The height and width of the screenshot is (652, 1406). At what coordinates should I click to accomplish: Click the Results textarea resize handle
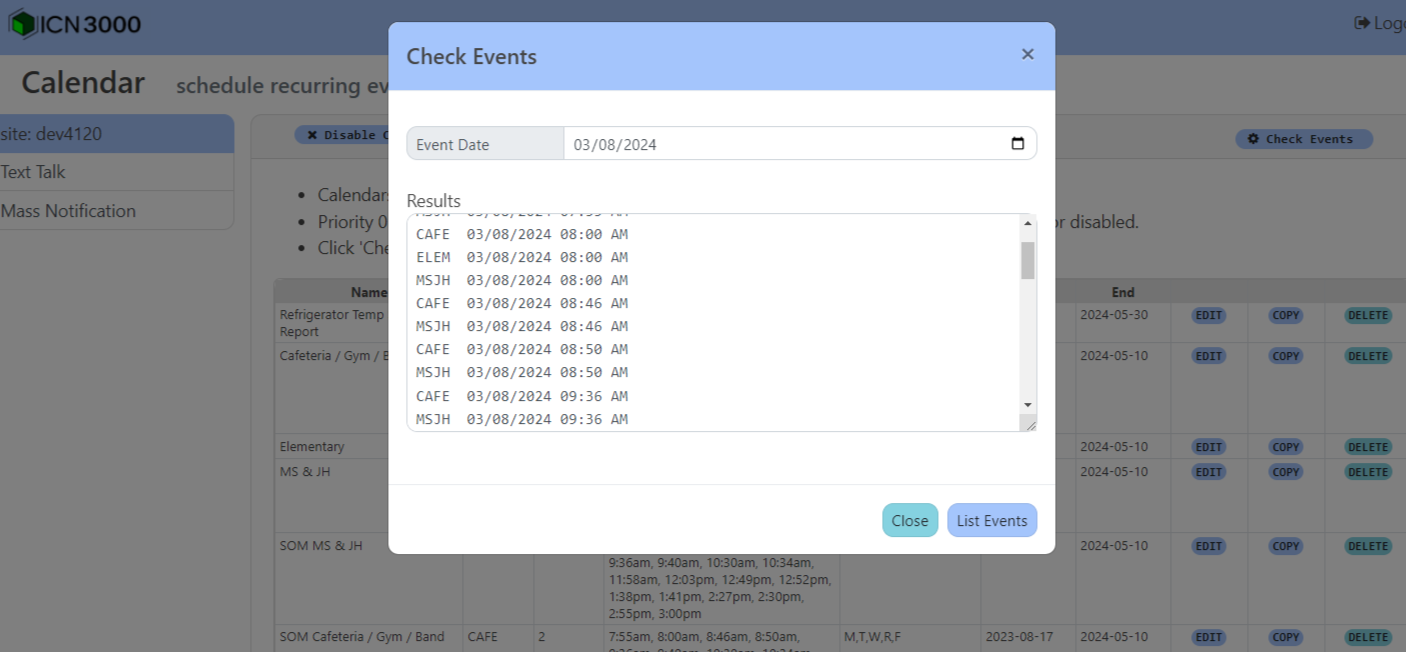1032,426
